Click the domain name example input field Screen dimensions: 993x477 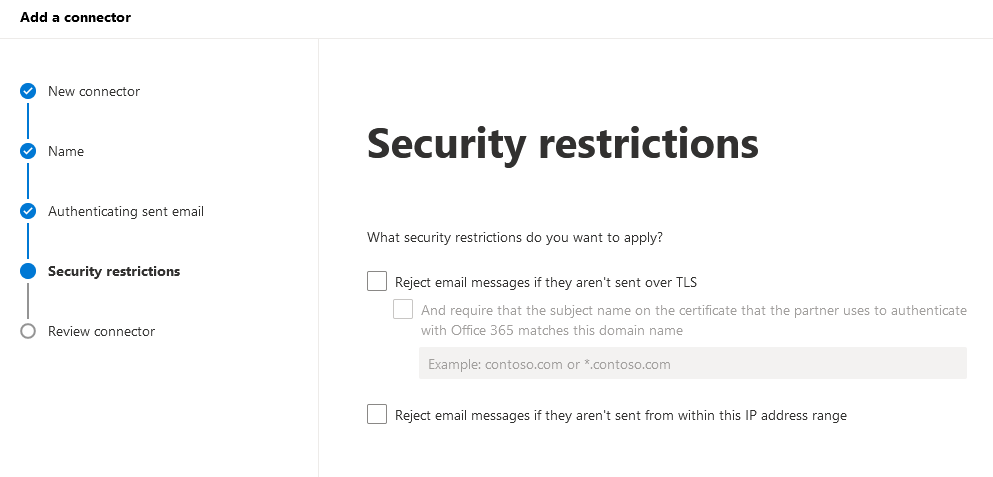click(x=693, y=363)
